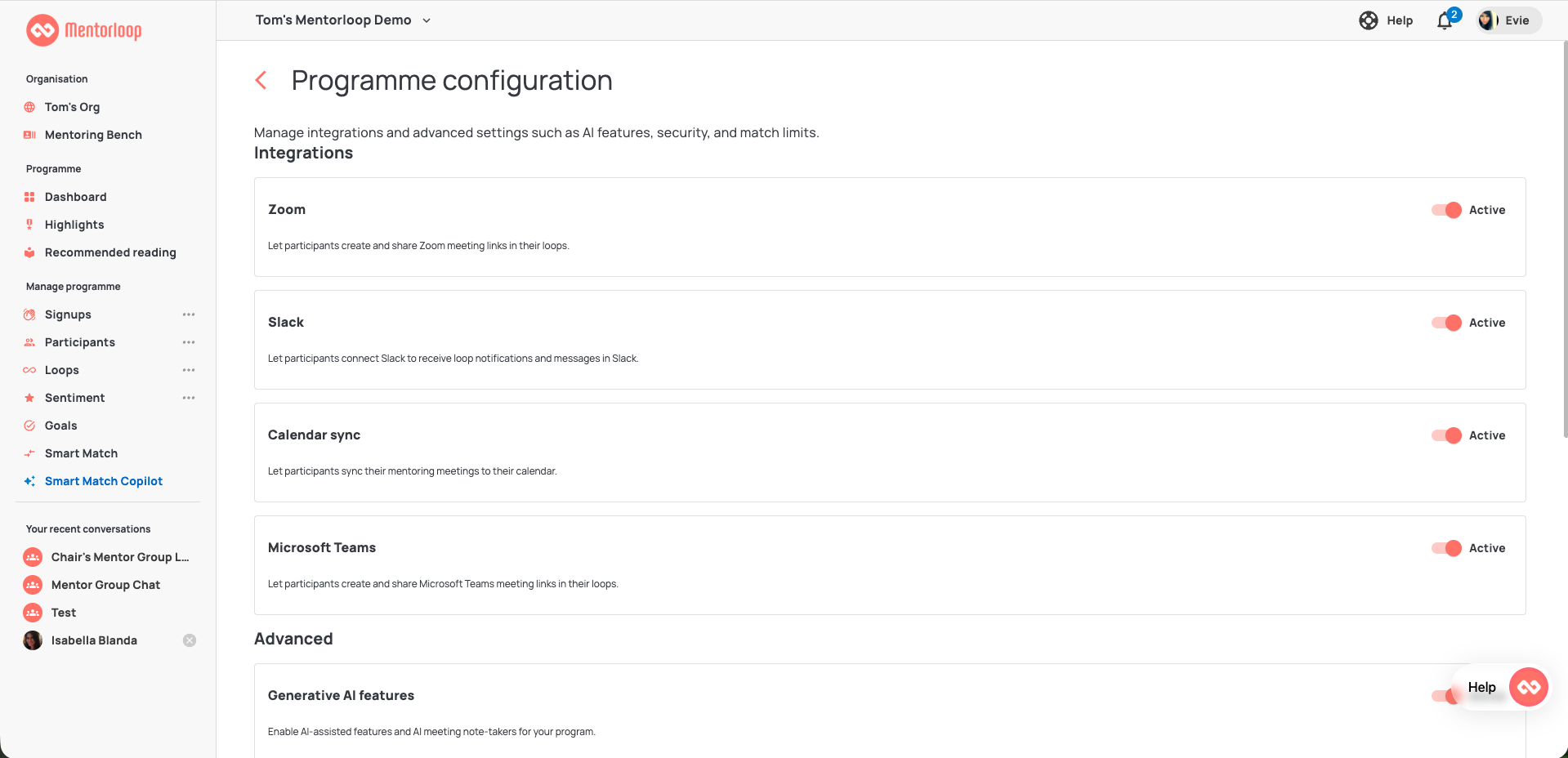The height and width of the screenshot is (758, 1568).
Task: Open Isabella Blanda conversation
Action: click(94, 640)
